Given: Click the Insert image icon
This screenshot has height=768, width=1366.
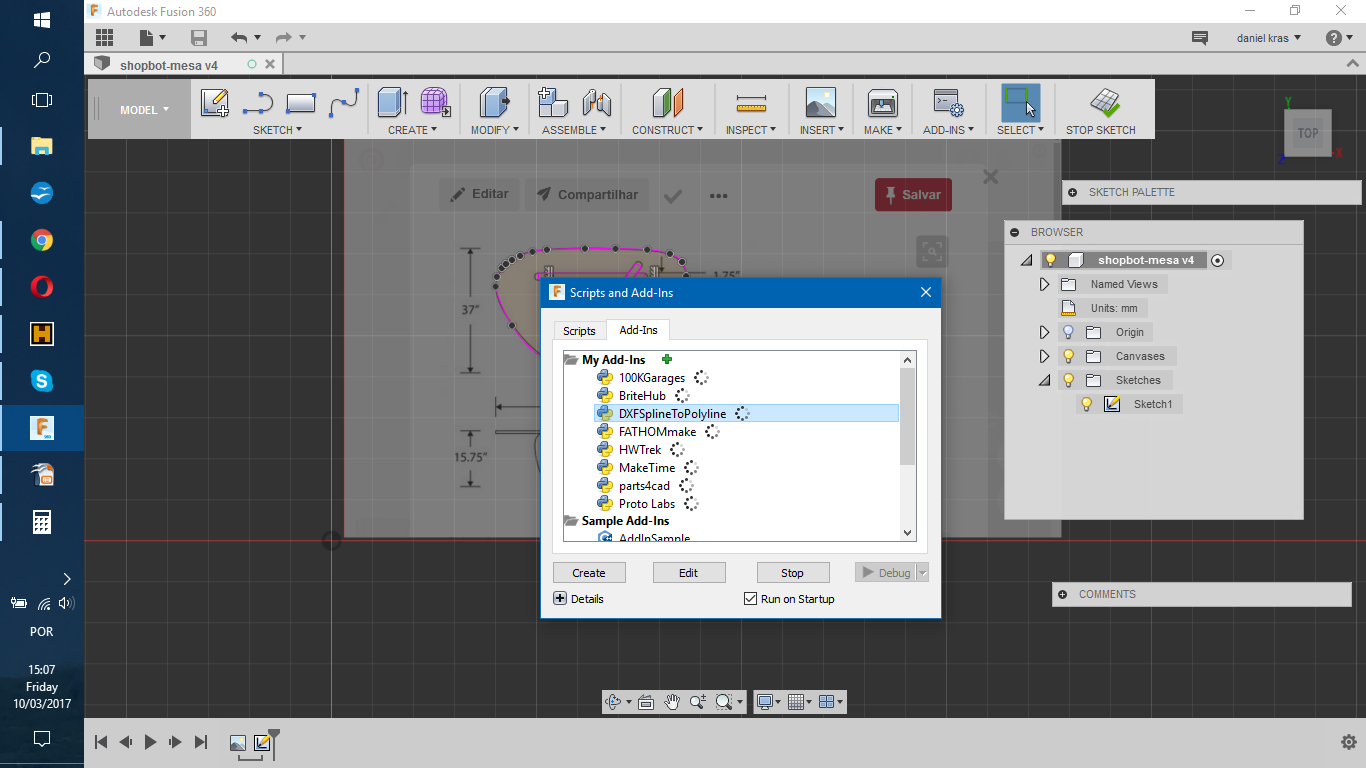Looking at the screenshot, I should (x=821, y=102).
